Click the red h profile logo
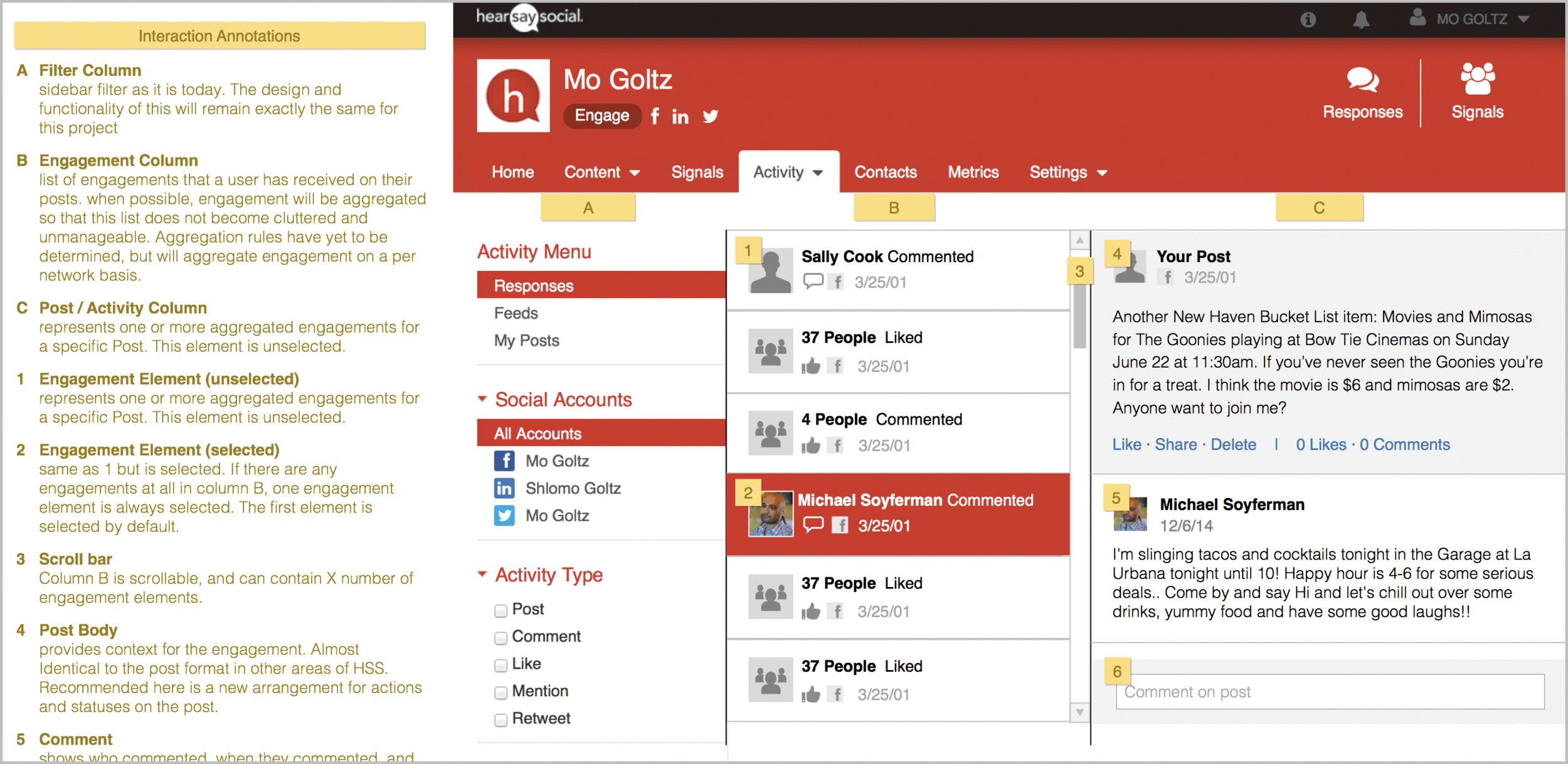 point(513,96)
